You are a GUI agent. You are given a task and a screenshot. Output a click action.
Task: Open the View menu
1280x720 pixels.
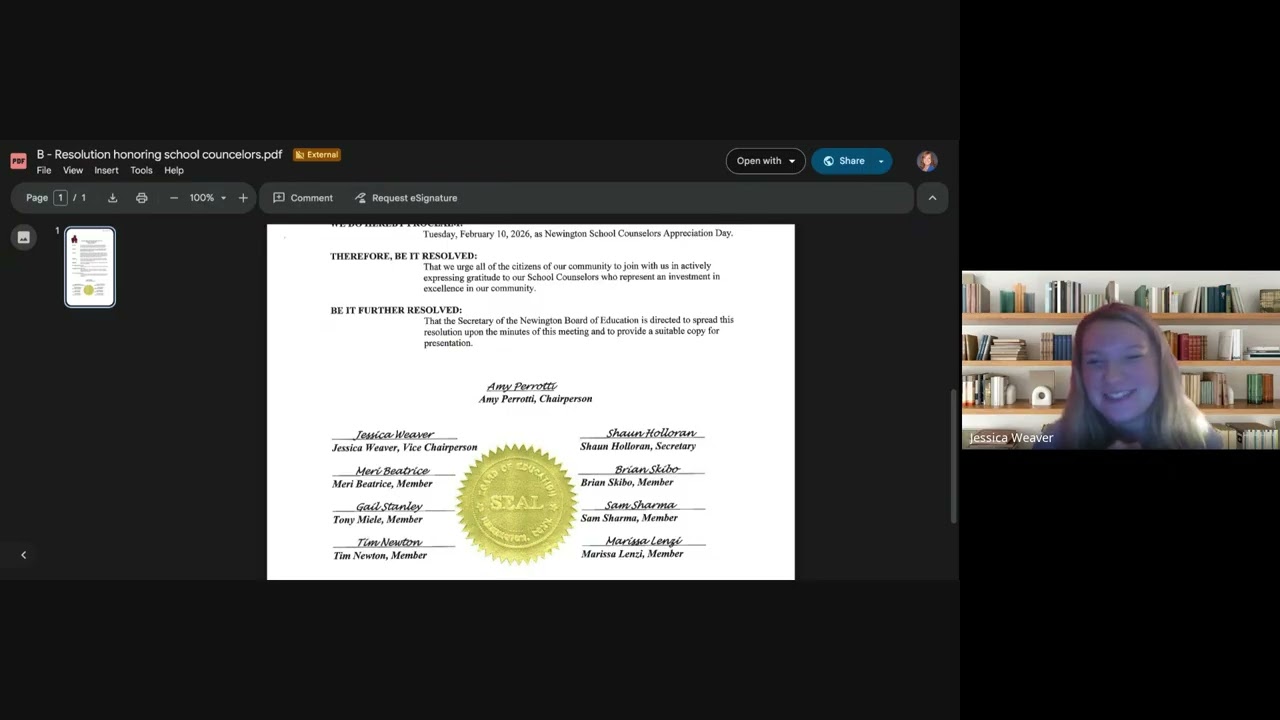(x=73, y=170)
